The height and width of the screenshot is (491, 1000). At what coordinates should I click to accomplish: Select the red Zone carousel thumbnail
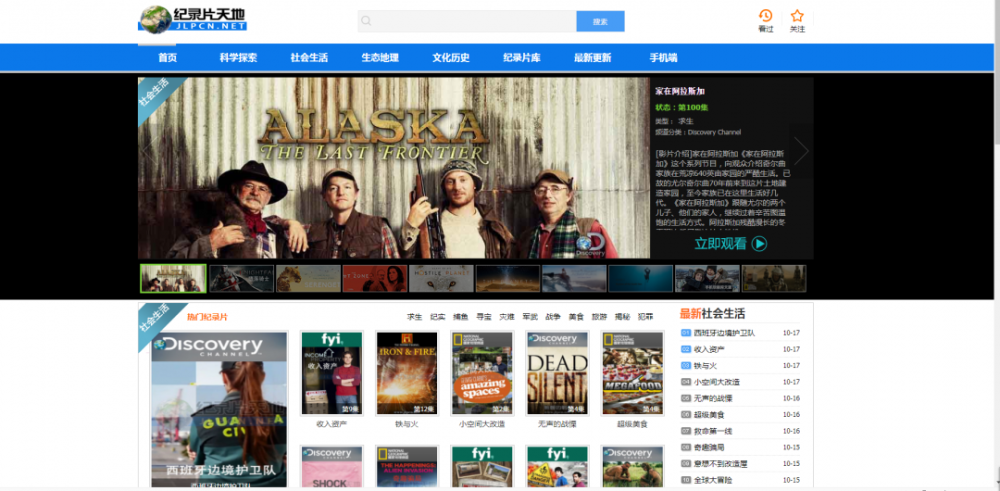[x=374, y=279]
